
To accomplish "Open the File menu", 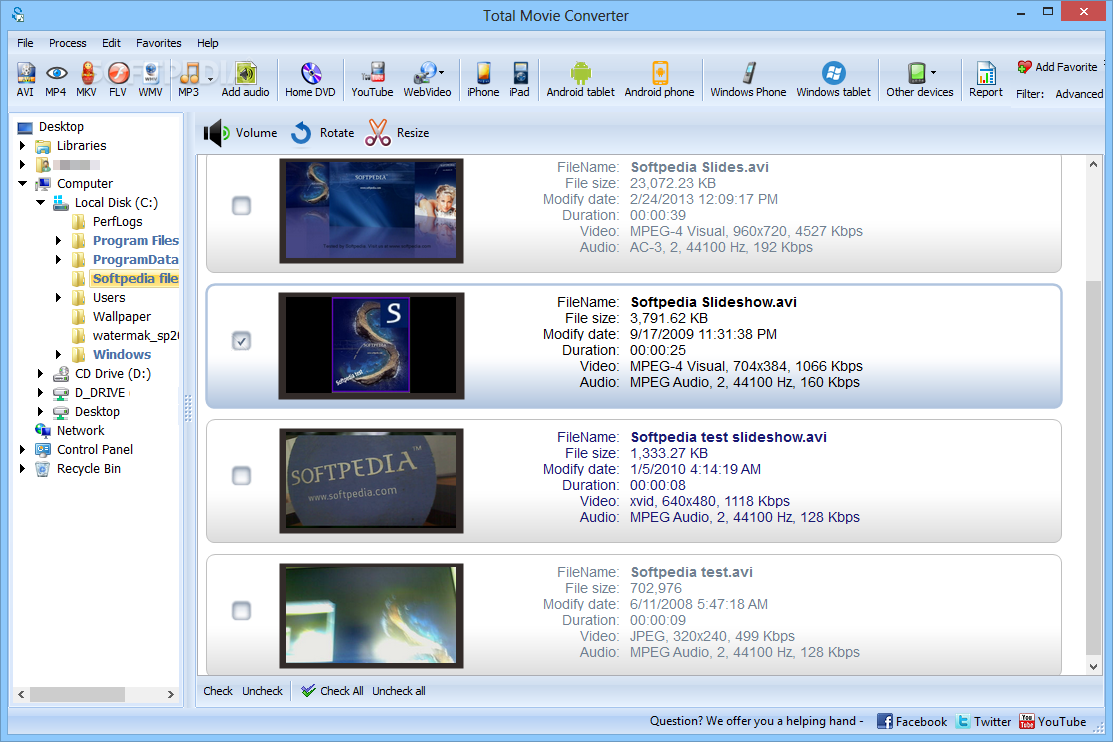I will (x=26, y=43).
